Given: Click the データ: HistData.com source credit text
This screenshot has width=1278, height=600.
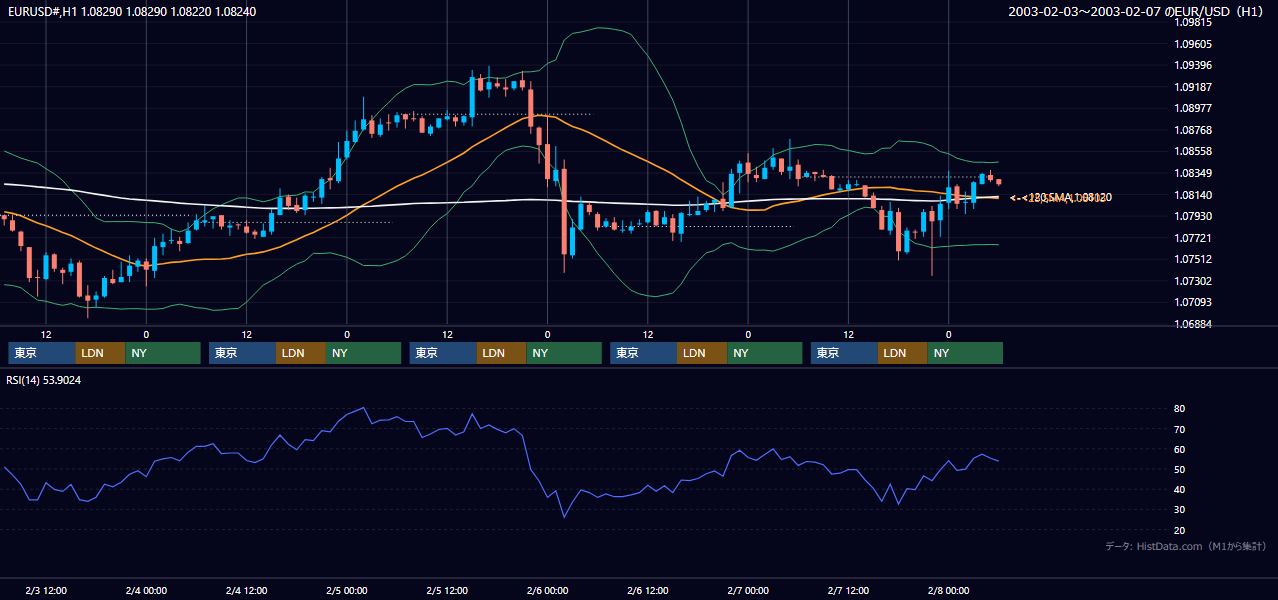Looking at the screenshot, I should tap(1186, 546).
